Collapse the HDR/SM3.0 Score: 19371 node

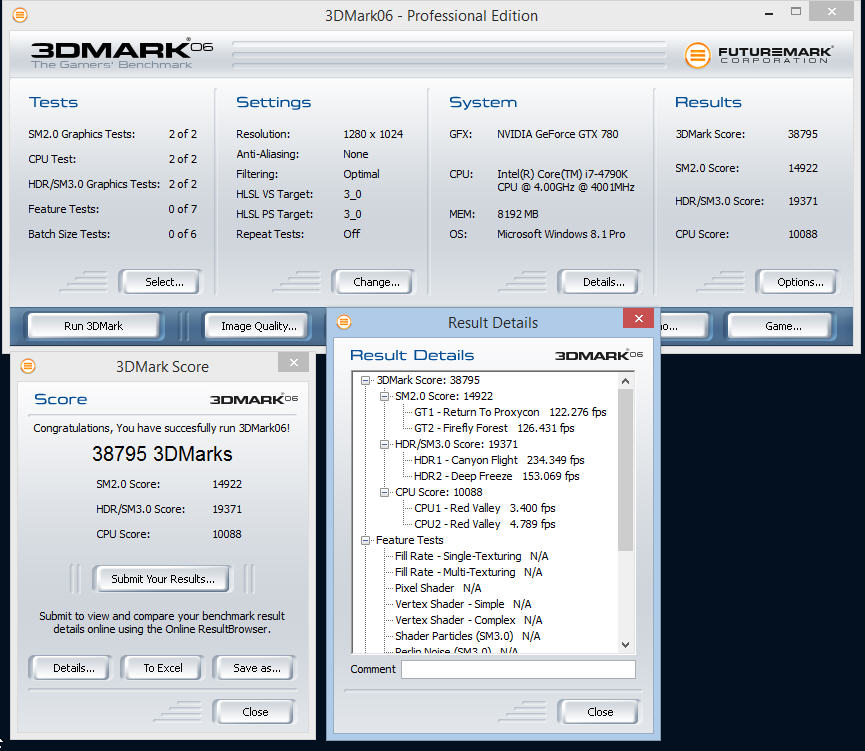[x=384, y=444]
